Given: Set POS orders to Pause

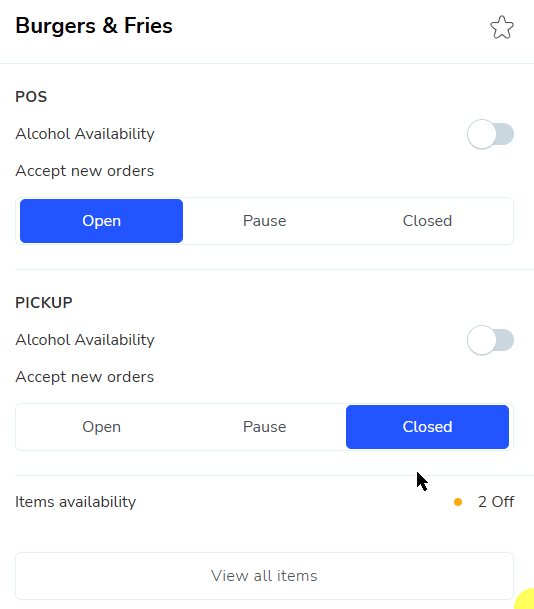Looking at the screenshot, I should 264,221.
